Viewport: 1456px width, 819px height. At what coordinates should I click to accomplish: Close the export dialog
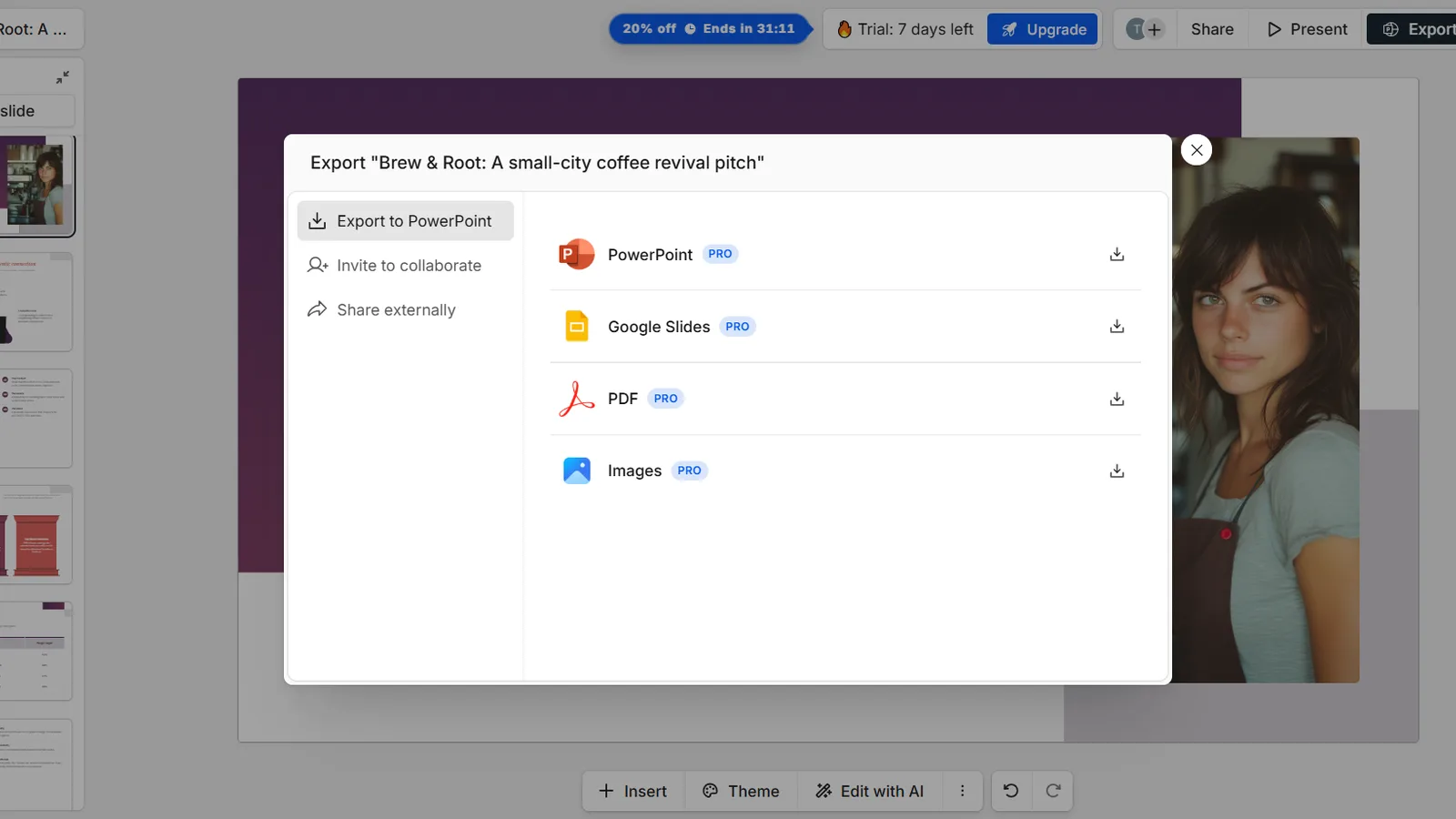(x=1197, y=150)
